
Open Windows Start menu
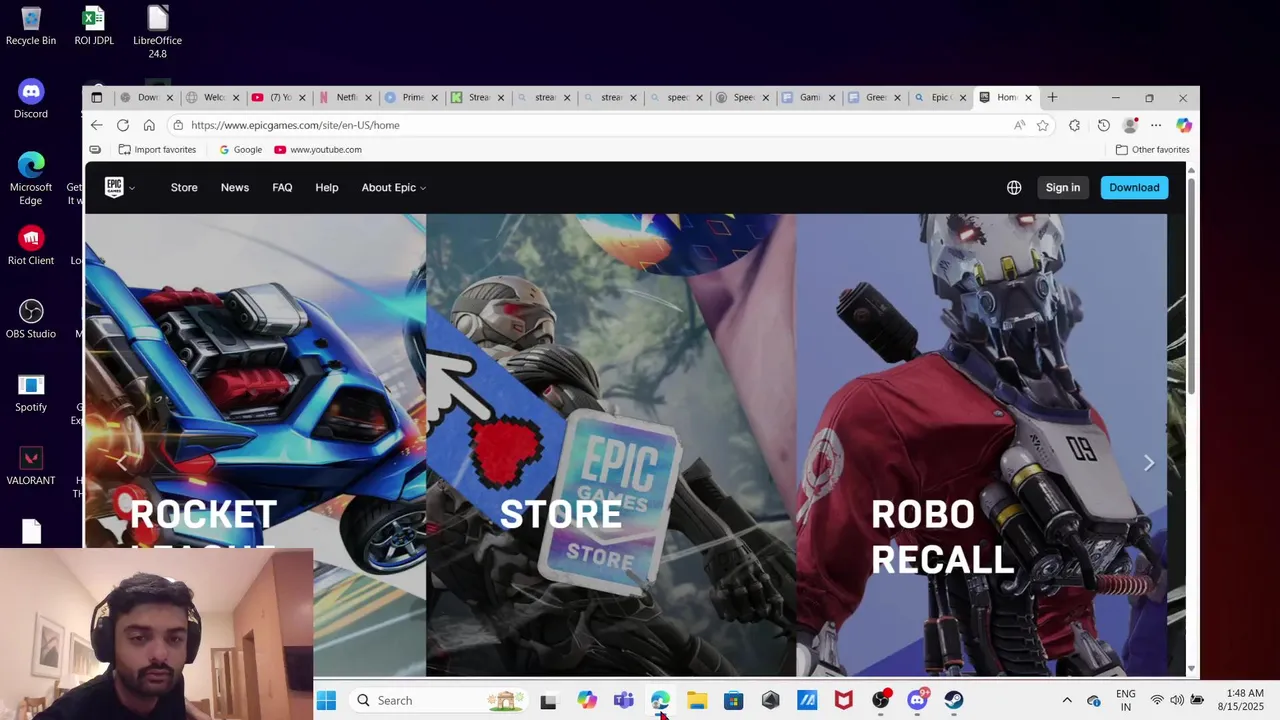[326, 700]
